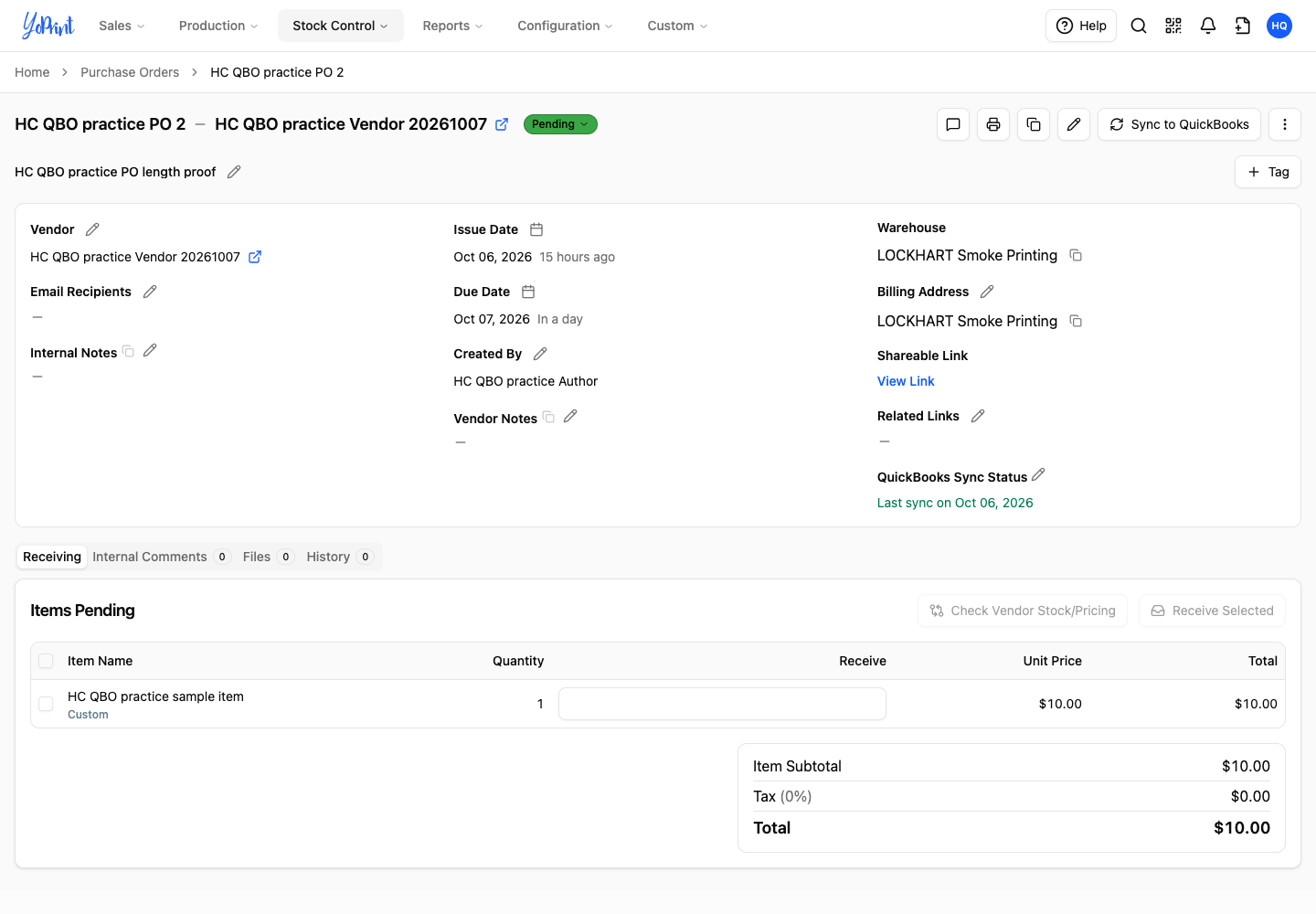
Task: Edit QuickBooks Sync Status
Action: coord(1038,475)
